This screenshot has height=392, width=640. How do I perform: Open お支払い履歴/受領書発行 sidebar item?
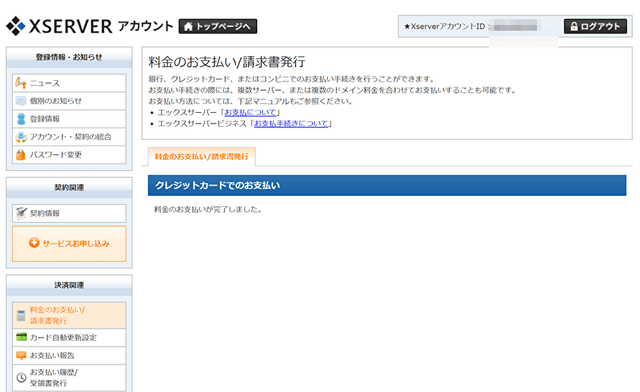pos(69,378)
